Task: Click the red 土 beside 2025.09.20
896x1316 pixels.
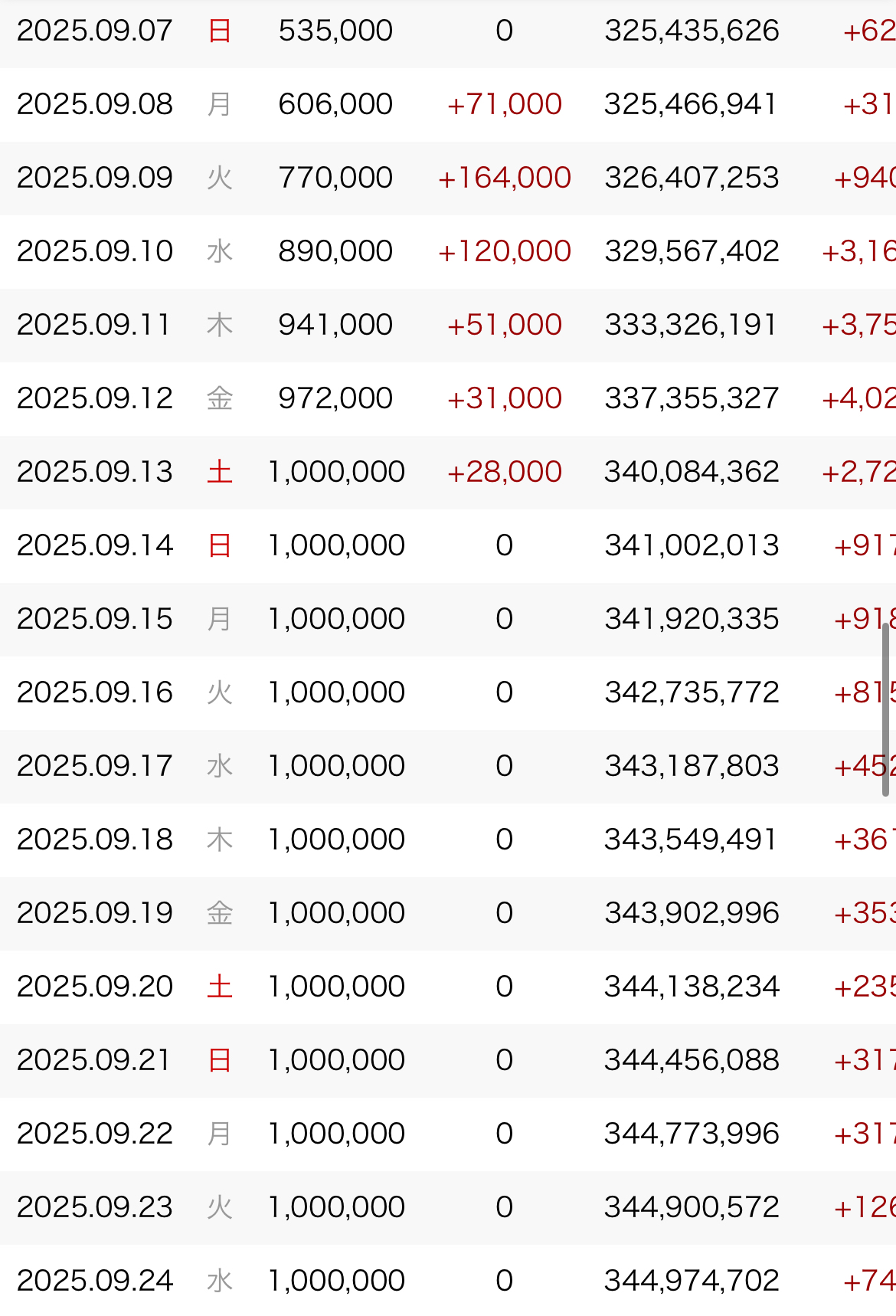Action: click(x=220, y=987)
